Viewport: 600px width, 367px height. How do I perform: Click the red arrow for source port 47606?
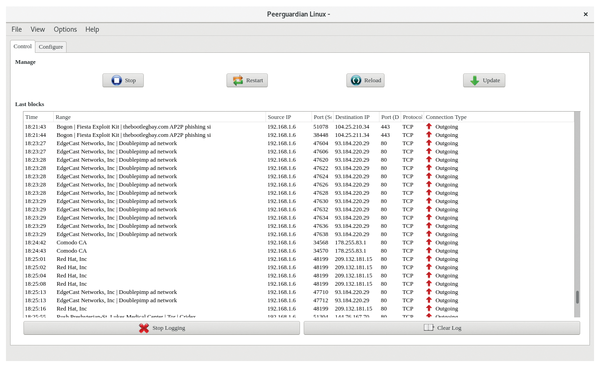429,151
